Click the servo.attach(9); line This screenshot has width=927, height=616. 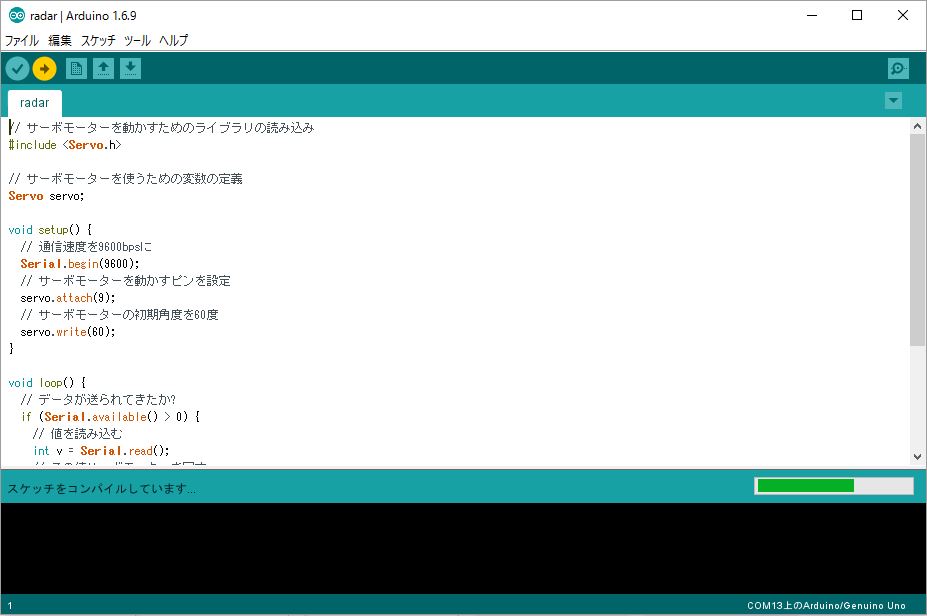pos(68,298)
